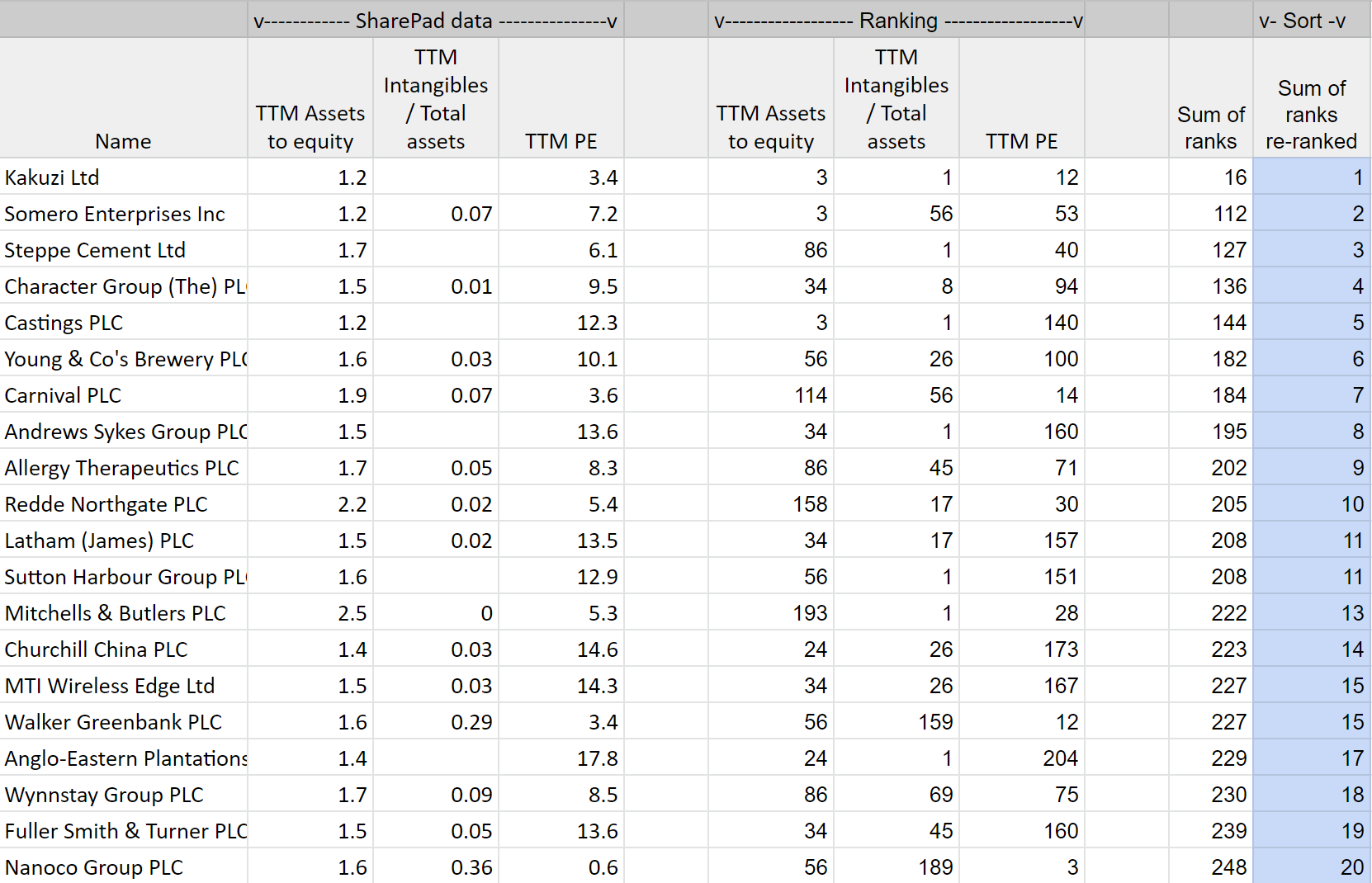Click the Ranking group header
The width and height of the screenshot is (1372, 883).
pyautogui.click(x=897, y=20)
